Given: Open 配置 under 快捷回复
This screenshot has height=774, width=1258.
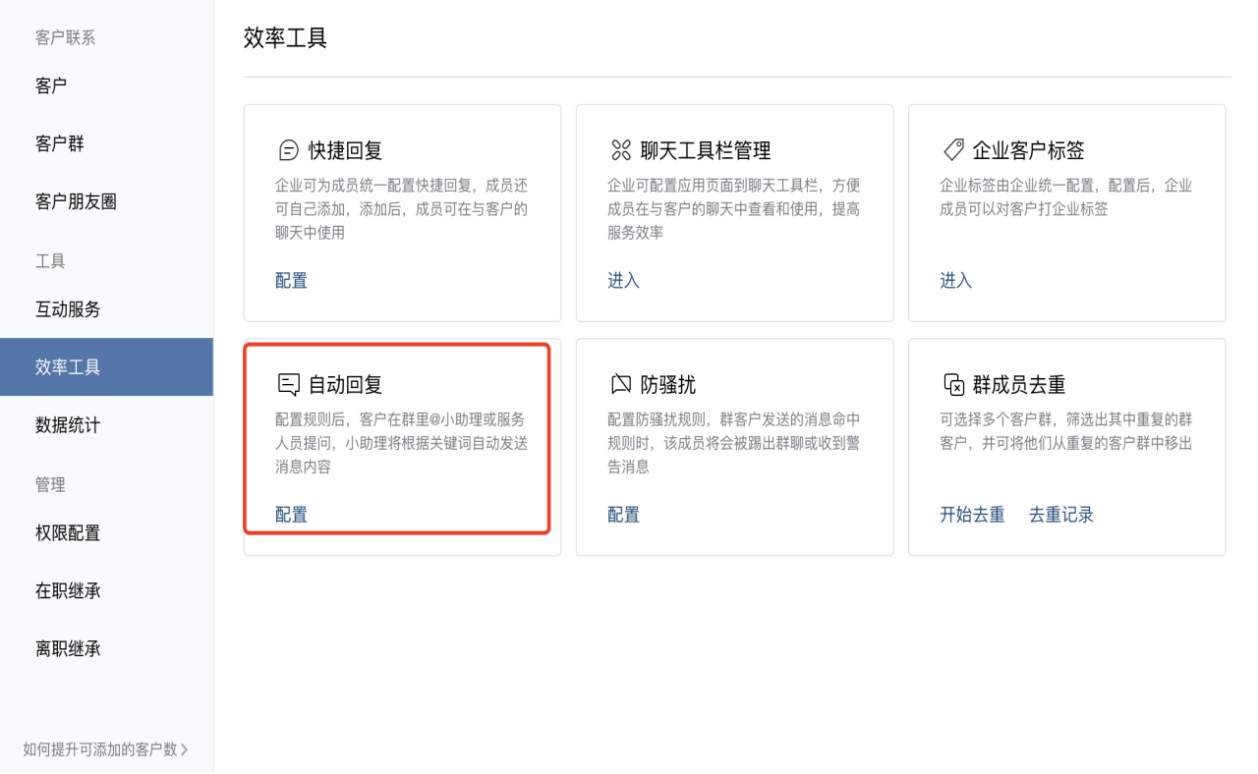Looking at the screenshot, I should (x=291, y=281).
